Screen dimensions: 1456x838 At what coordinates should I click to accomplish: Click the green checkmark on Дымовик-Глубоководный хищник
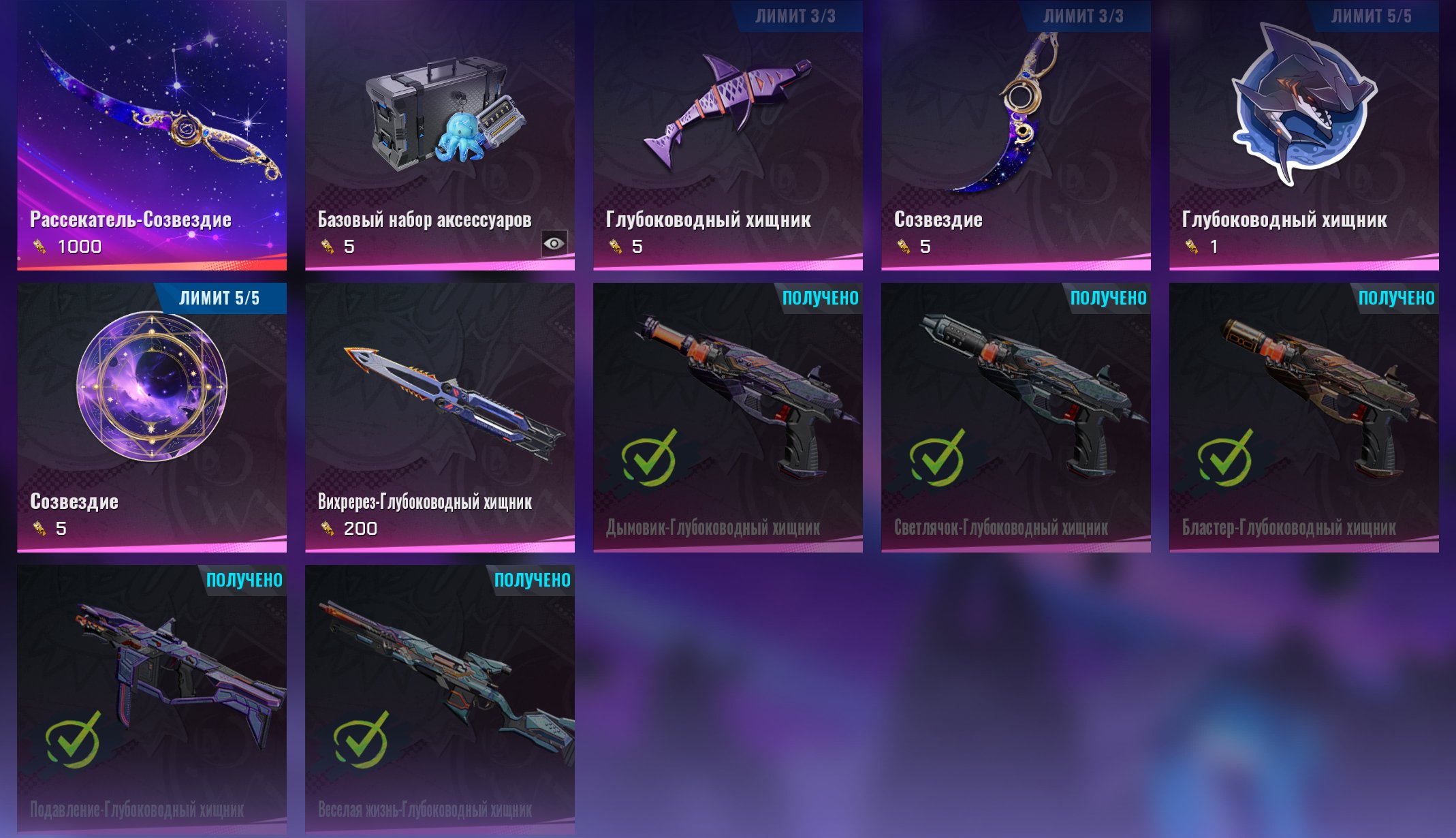(x=649, y=457)
